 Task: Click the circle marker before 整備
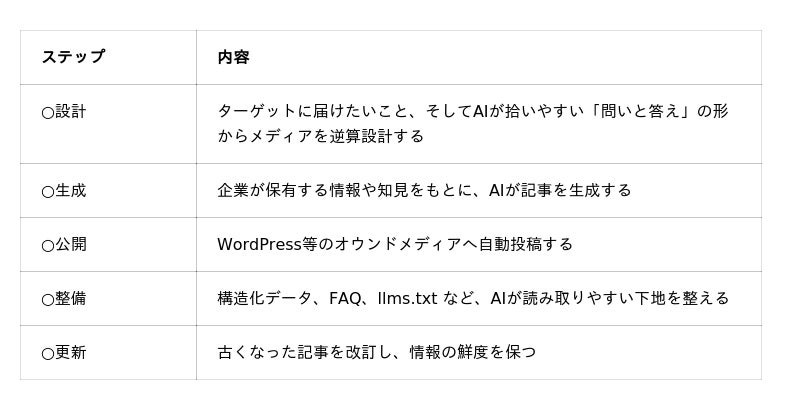coord(47,300)
